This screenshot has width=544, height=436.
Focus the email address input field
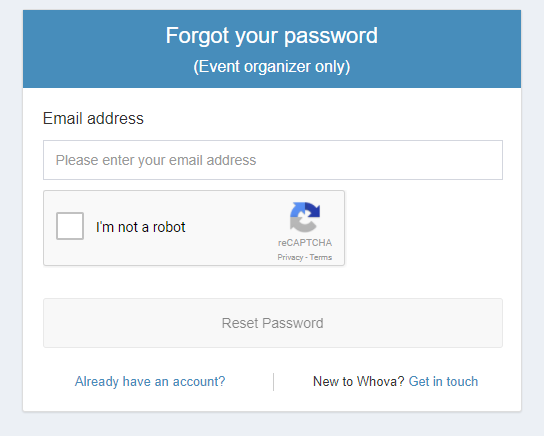coord(273,160)
